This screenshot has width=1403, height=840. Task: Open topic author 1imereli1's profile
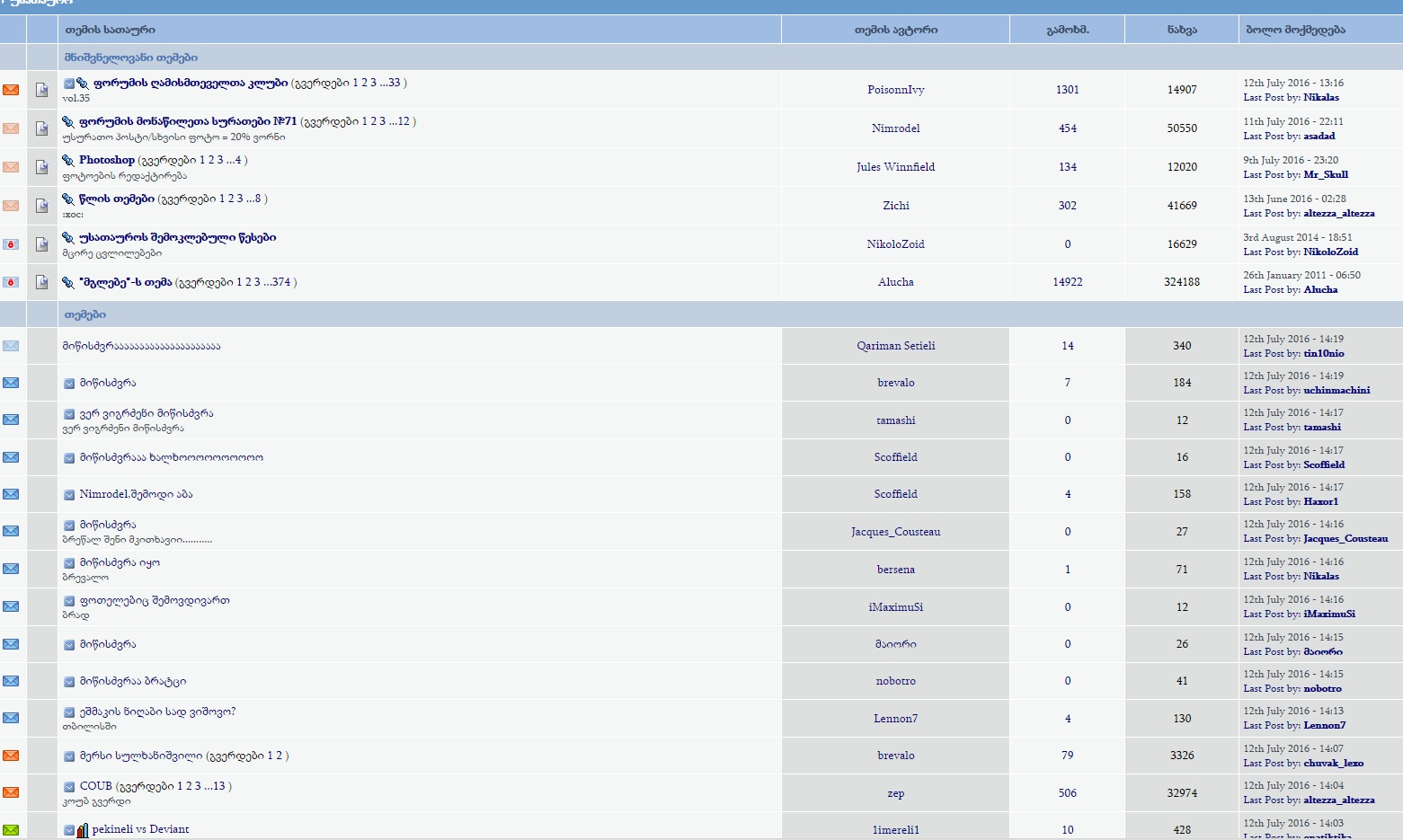[x=896, y=830]
